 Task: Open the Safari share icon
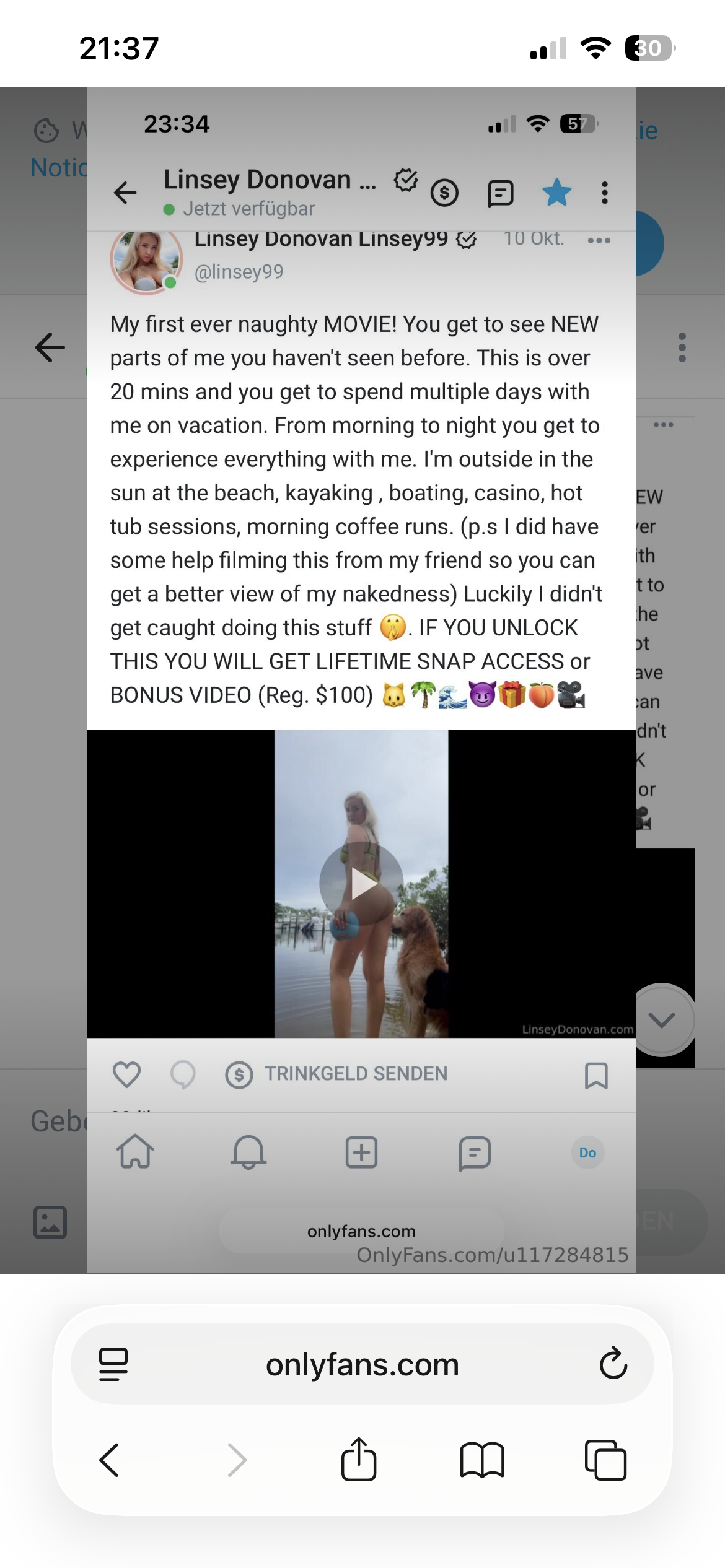(359, 1459)
